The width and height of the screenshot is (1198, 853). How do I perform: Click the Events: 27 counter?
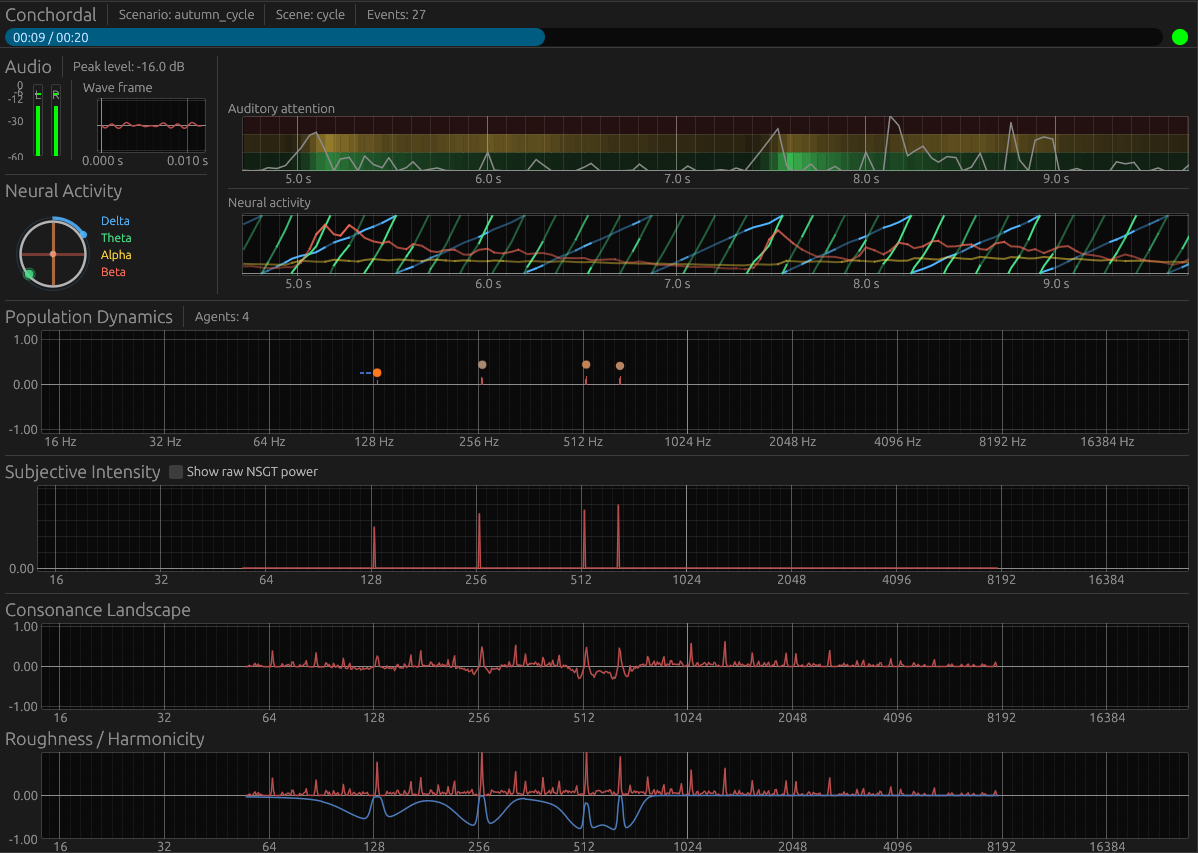pos(396,15)
